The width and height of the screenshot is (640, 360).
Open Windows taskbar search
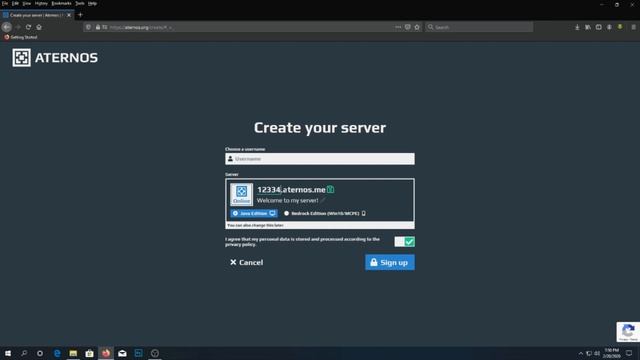pyautogui.click(x=24, y=353)
